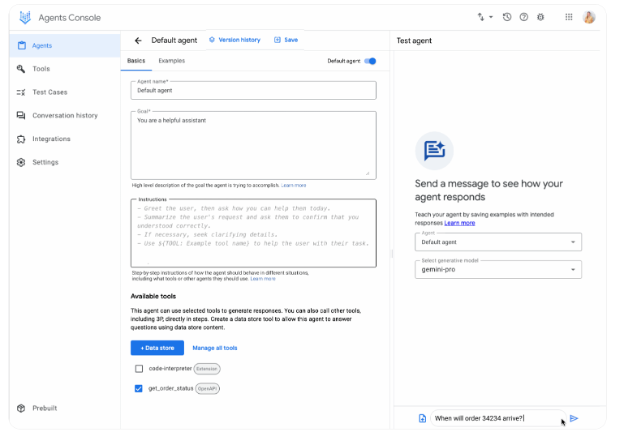Go to Test Cases in sidebar
Viewport: 624px width, 432px height.
(65, 92)
